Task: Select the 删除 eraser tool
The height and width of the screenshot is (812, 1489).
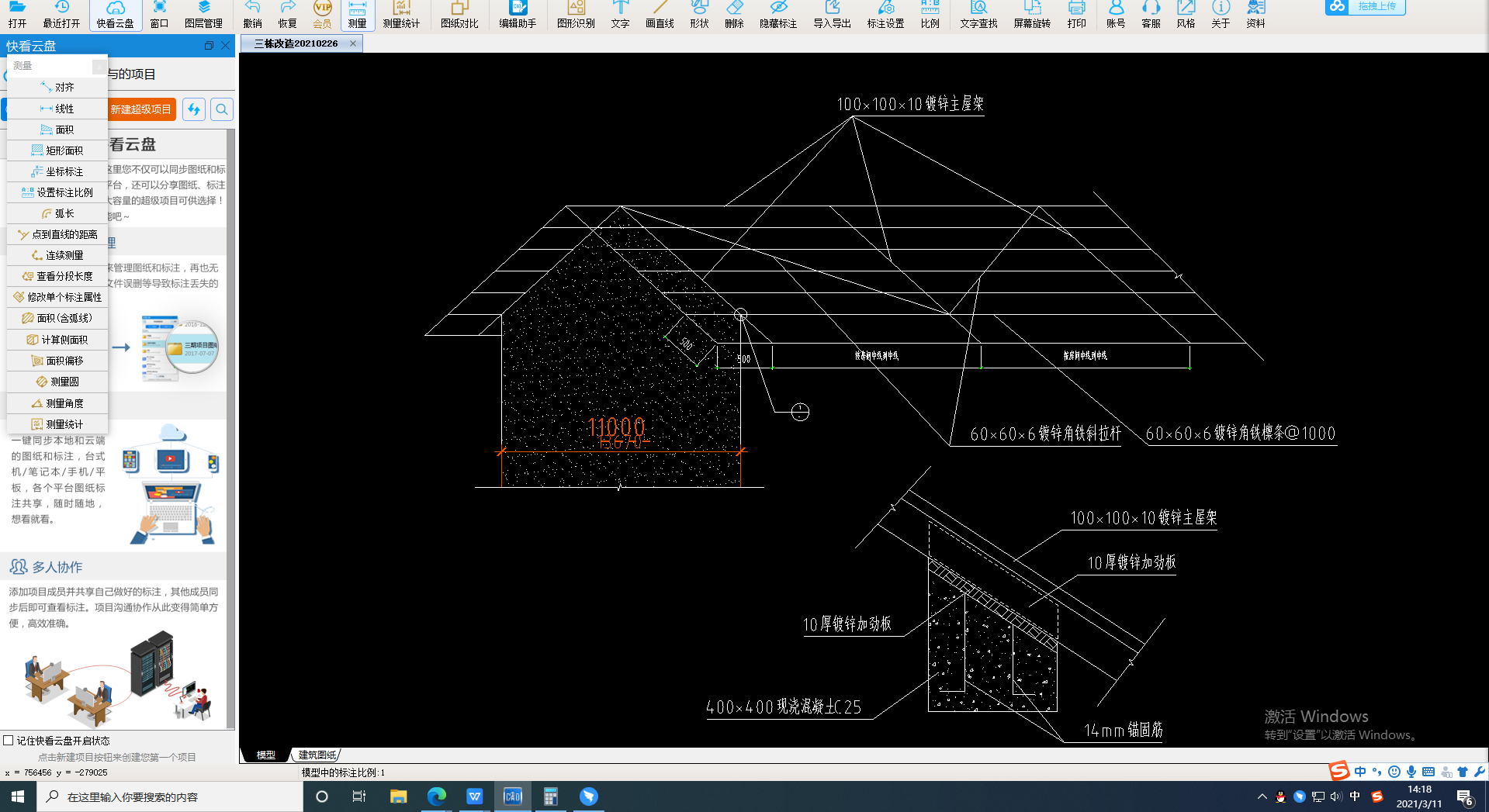Action: pyautogui.click(x=734, y=15)
